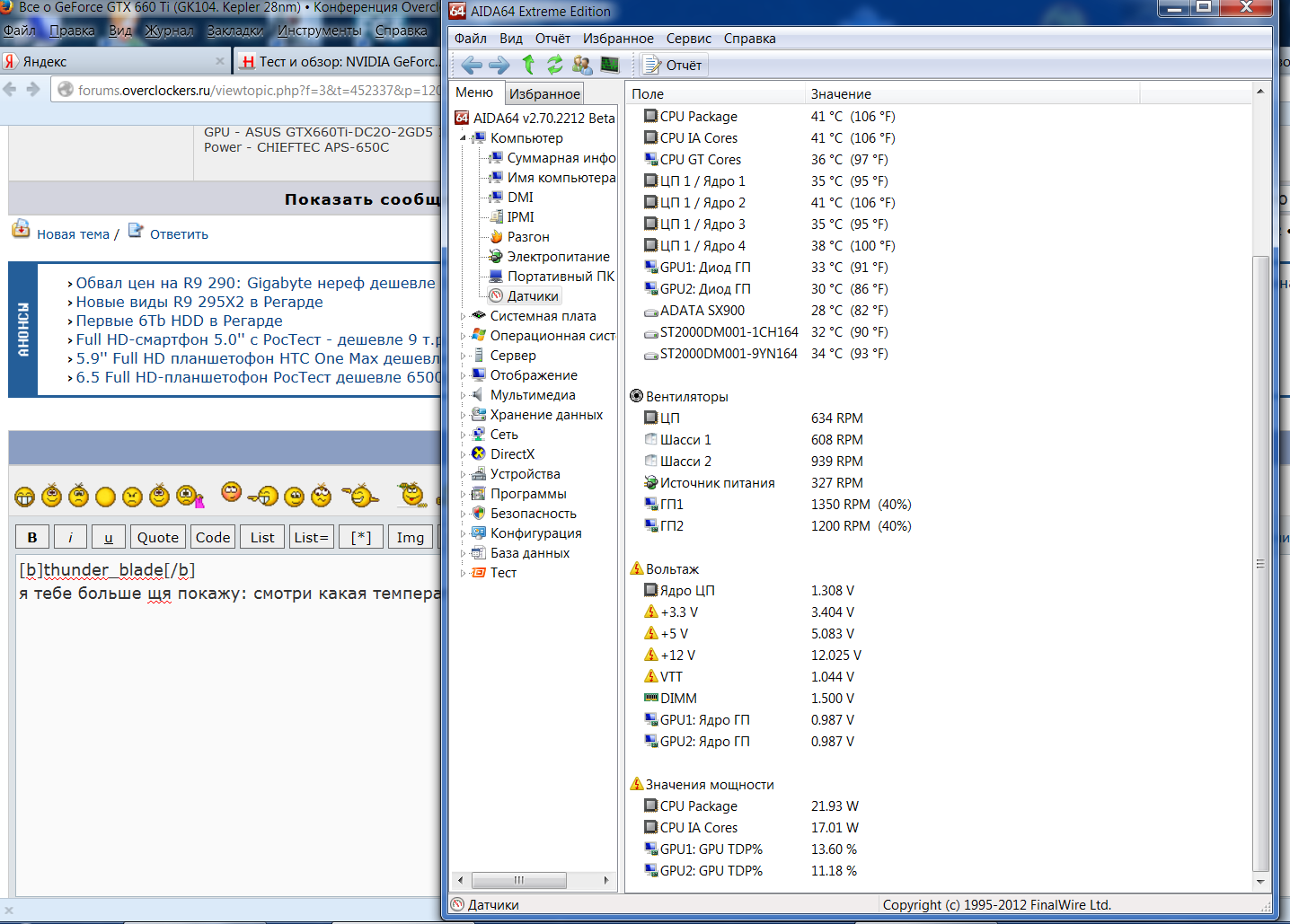Close the Яндекс browser tab

(220, 61)
